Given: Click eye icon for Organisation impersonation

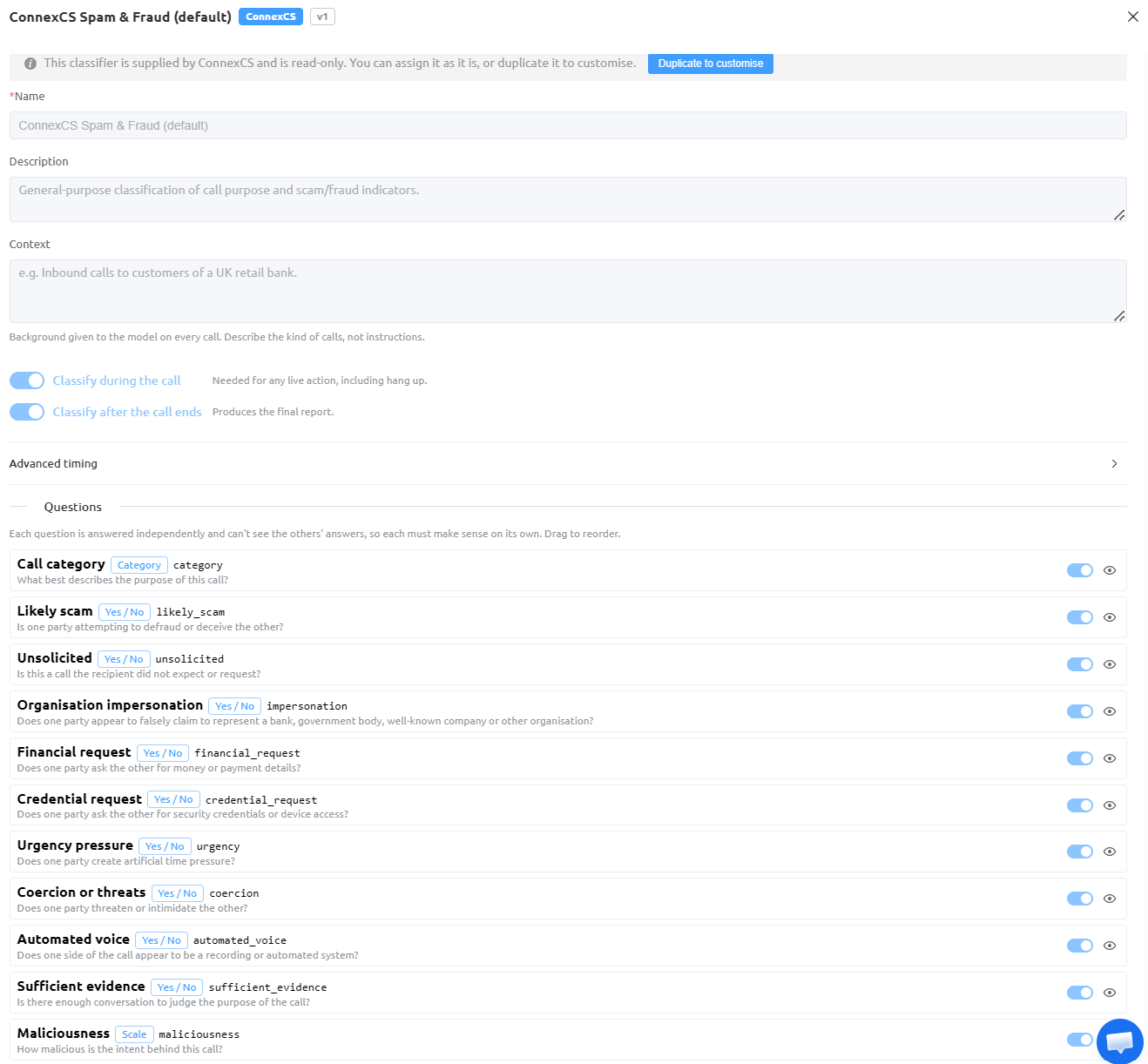Looking at the screenshot, I should (x=1110, y=711).
